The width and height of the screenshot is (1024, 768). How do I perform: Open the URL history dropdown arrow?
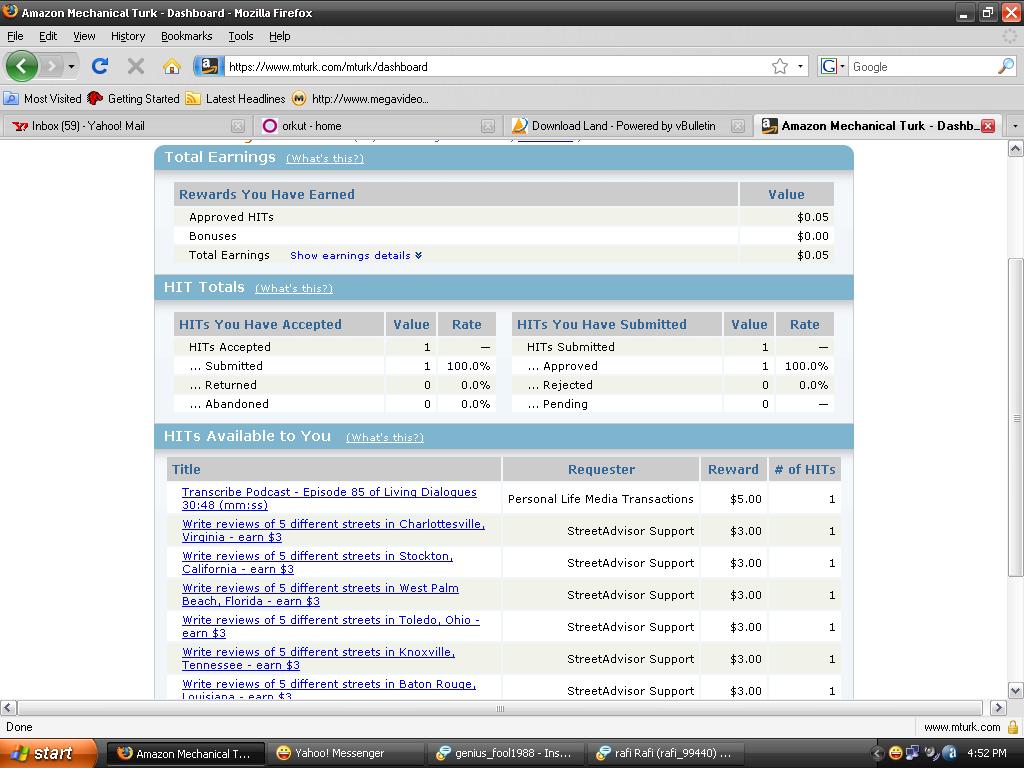[x=801, y=66]
